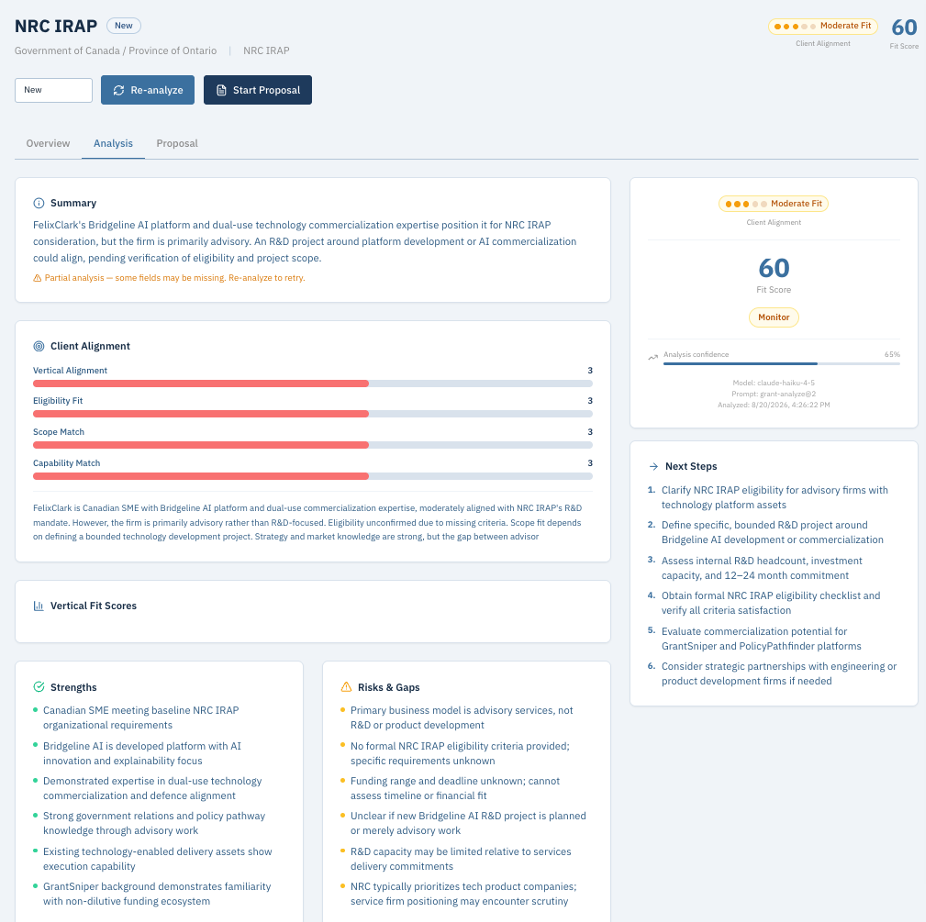Click the Capability Match label
This screenshot has height=922, width=926.
click(x=67, y=463)
